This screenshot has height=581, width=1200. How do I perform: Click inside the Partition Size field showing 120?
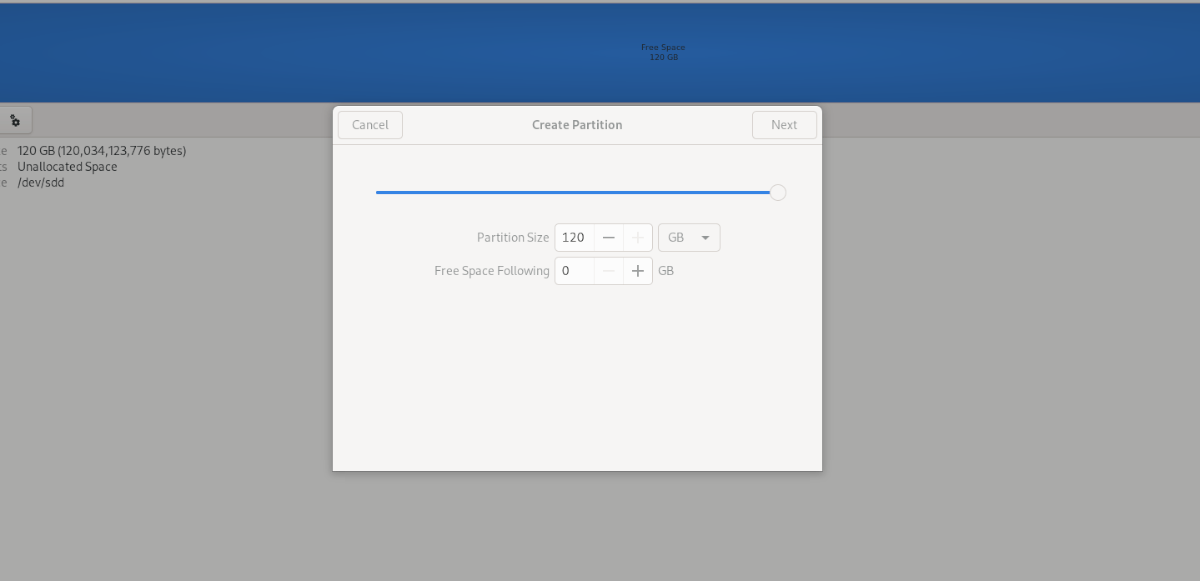[x=574, y=238]
